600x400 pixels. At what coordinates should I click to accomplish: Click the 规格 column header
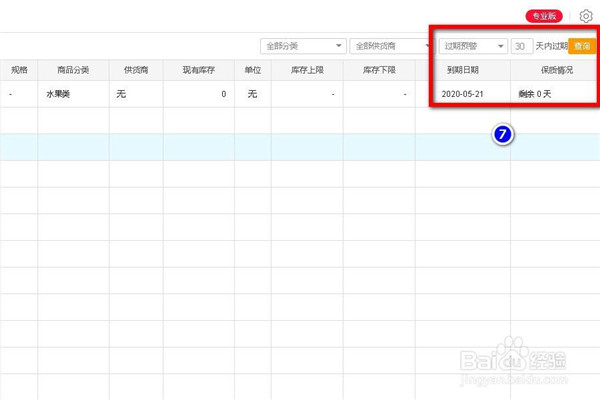tap(19, 70)
